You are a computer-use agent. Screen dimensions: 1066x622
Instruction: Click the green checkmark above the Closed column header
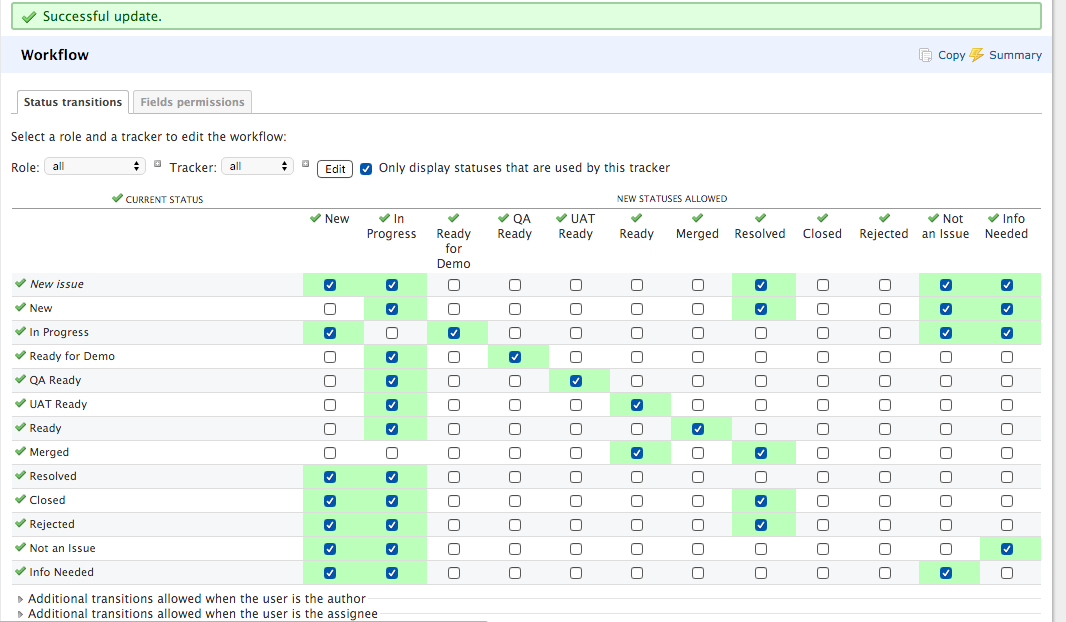point(823,218)
